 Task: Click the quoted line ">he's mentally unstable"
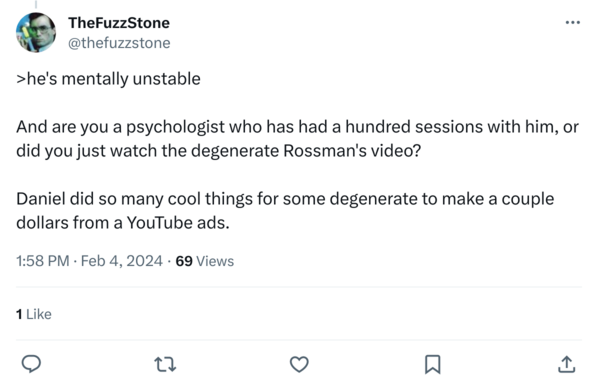(x=108, y=79)
